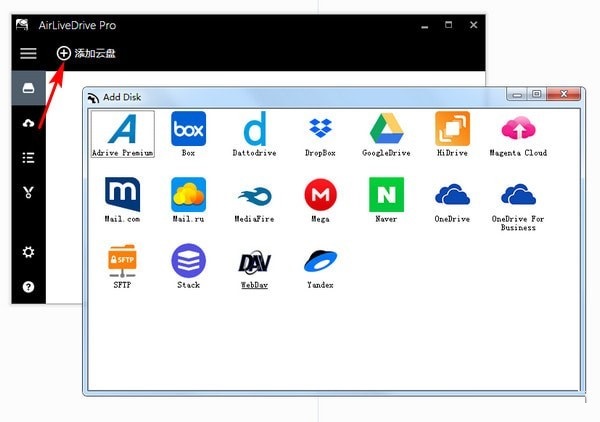Open the tools sidebar icon below list

pyautogui.click(x=28, y=192)
